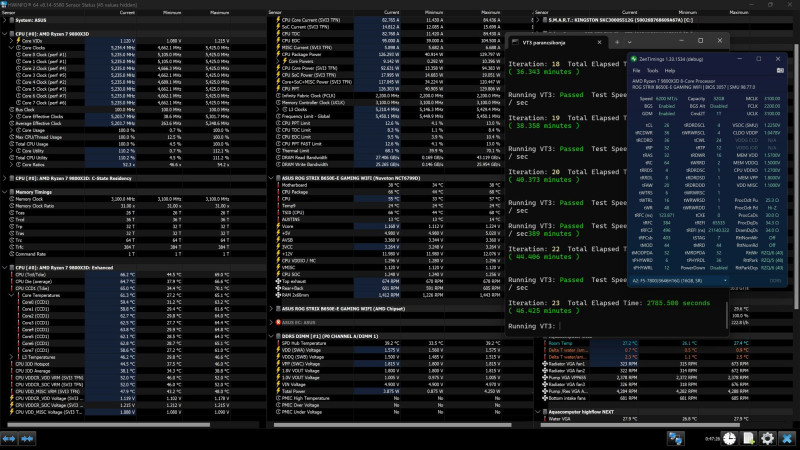Click the Radiator VGA fan1 icon

pyautogui.click(x=545, y=364)
